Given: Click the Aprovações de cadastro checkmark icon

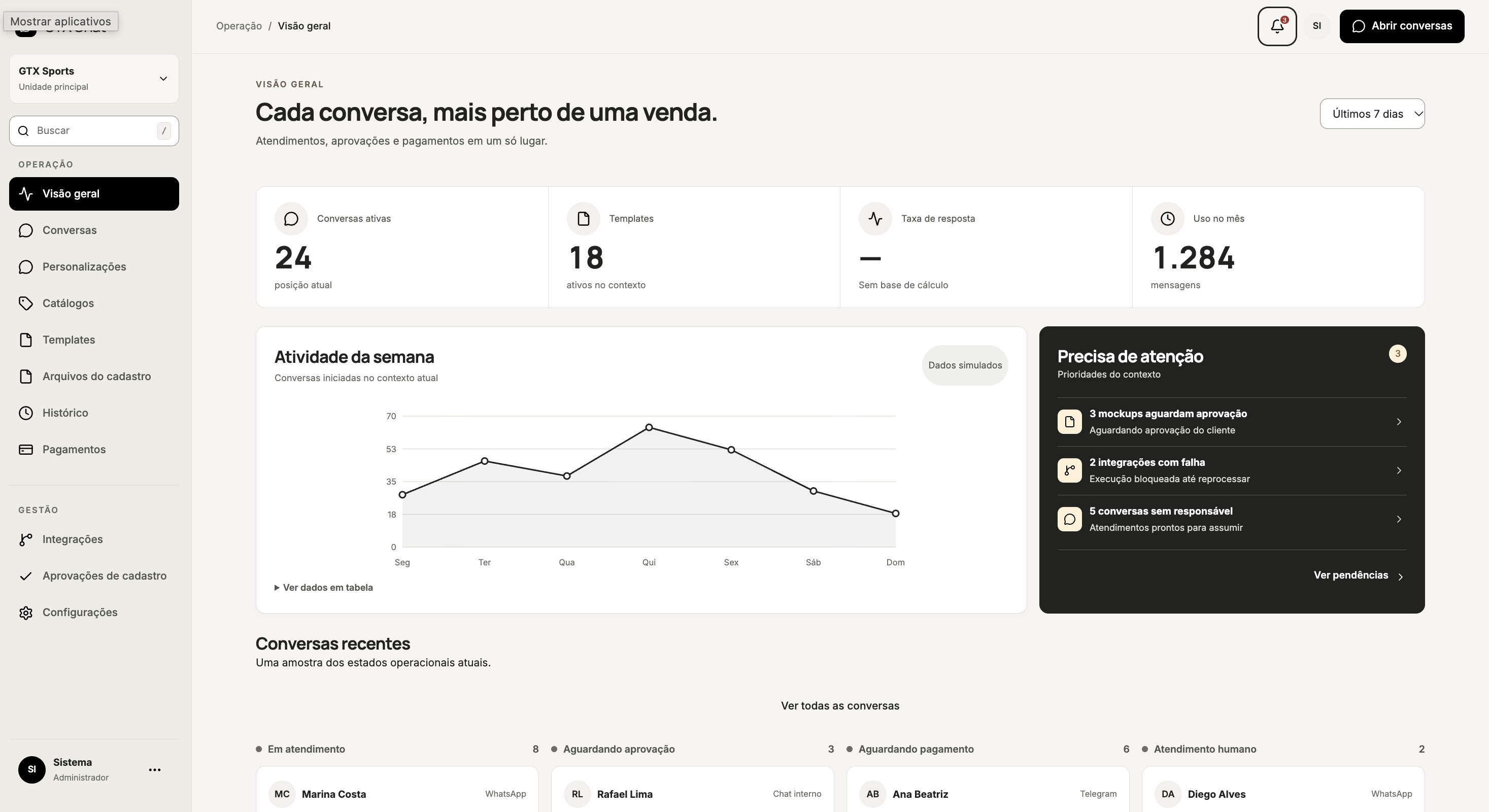Looking at the screenshot, I should pyautogui.click(x=25, y=576).
